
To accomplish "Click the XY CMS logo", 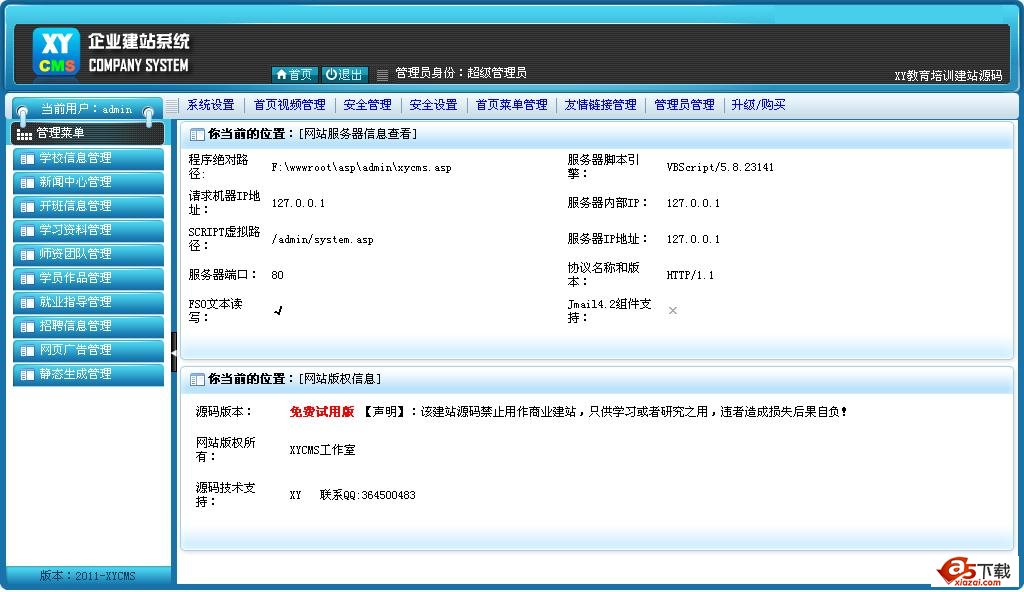I will (56, 52).
